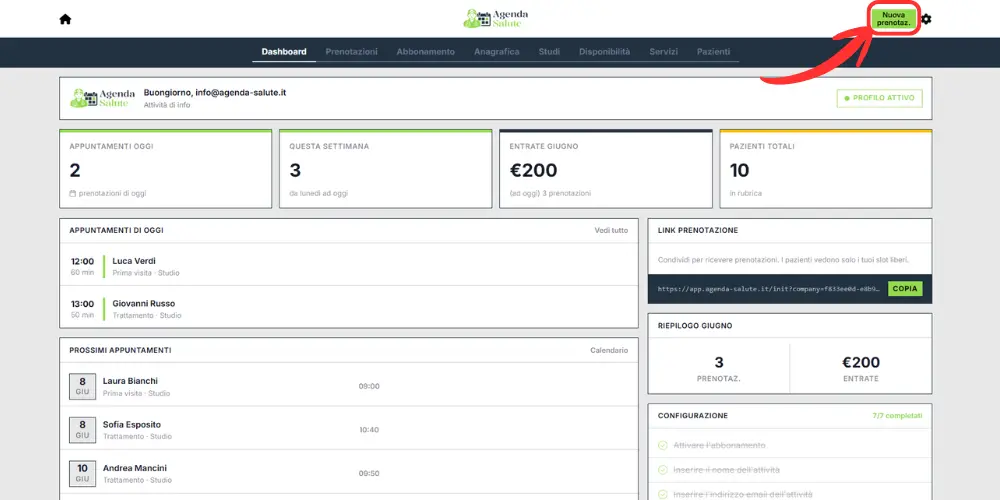
Task: Create a new booking with Nuova prenotaz. button
Action: point(893,18)
